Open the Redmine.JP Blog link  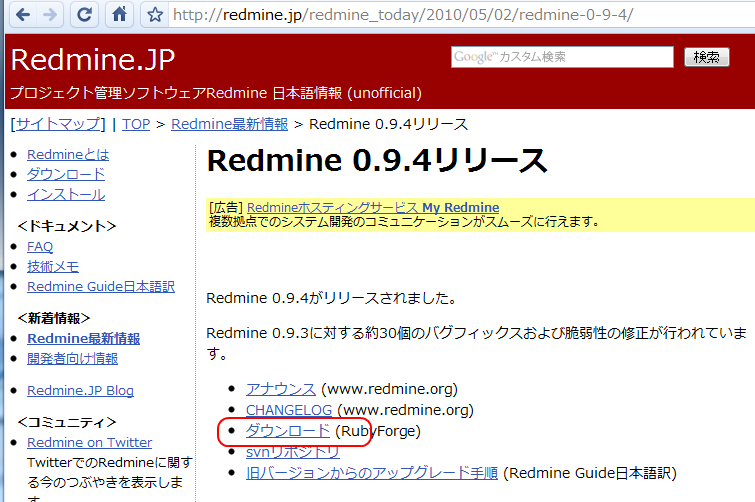coord(80,390)
